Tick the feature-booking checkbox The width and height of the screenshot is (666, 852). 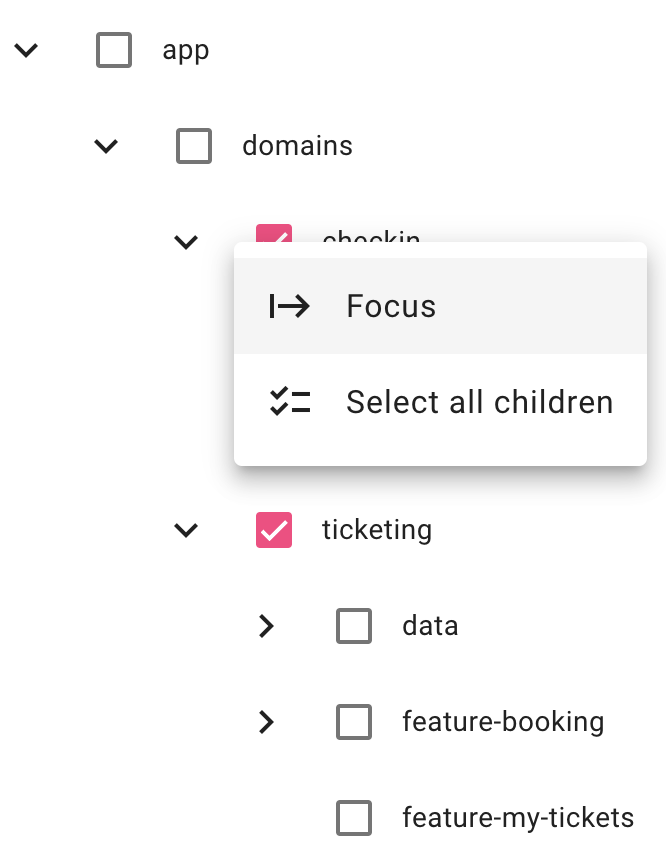(354, 722)
